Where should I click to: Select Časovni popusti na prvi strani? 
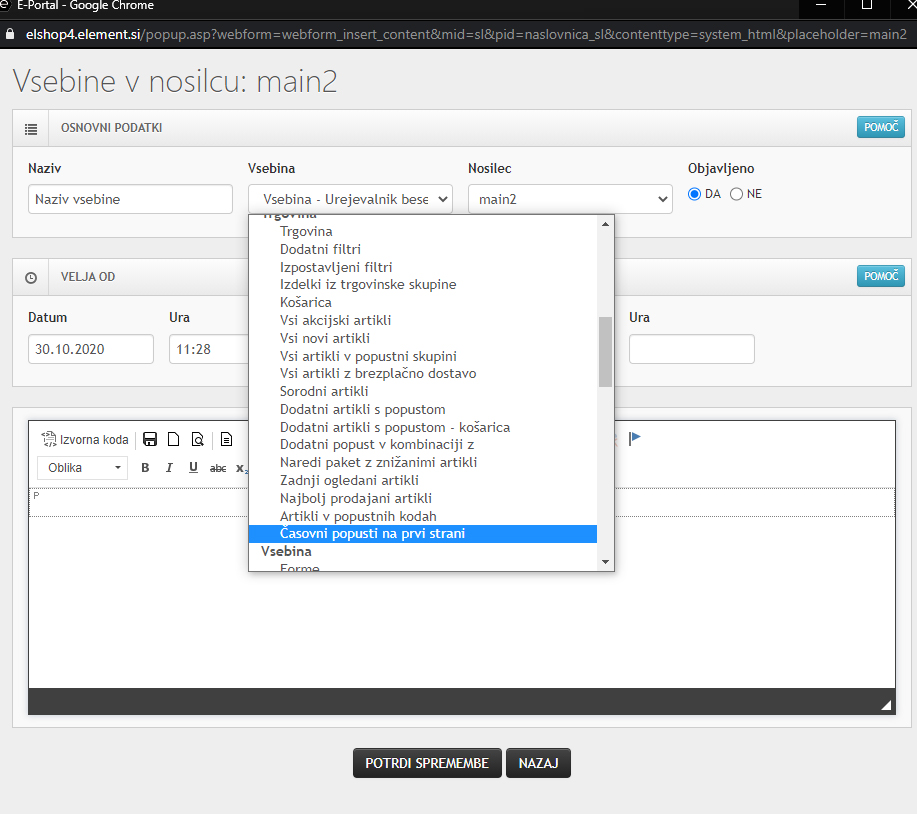pyautogui.click(x=422, y=534)
